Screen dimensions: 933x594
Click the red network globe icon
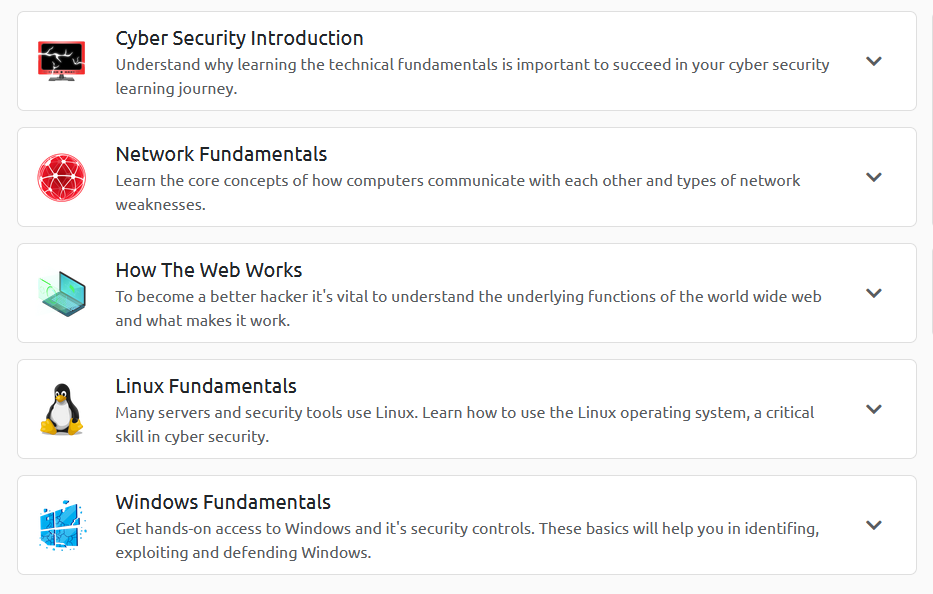pos(62,177)
